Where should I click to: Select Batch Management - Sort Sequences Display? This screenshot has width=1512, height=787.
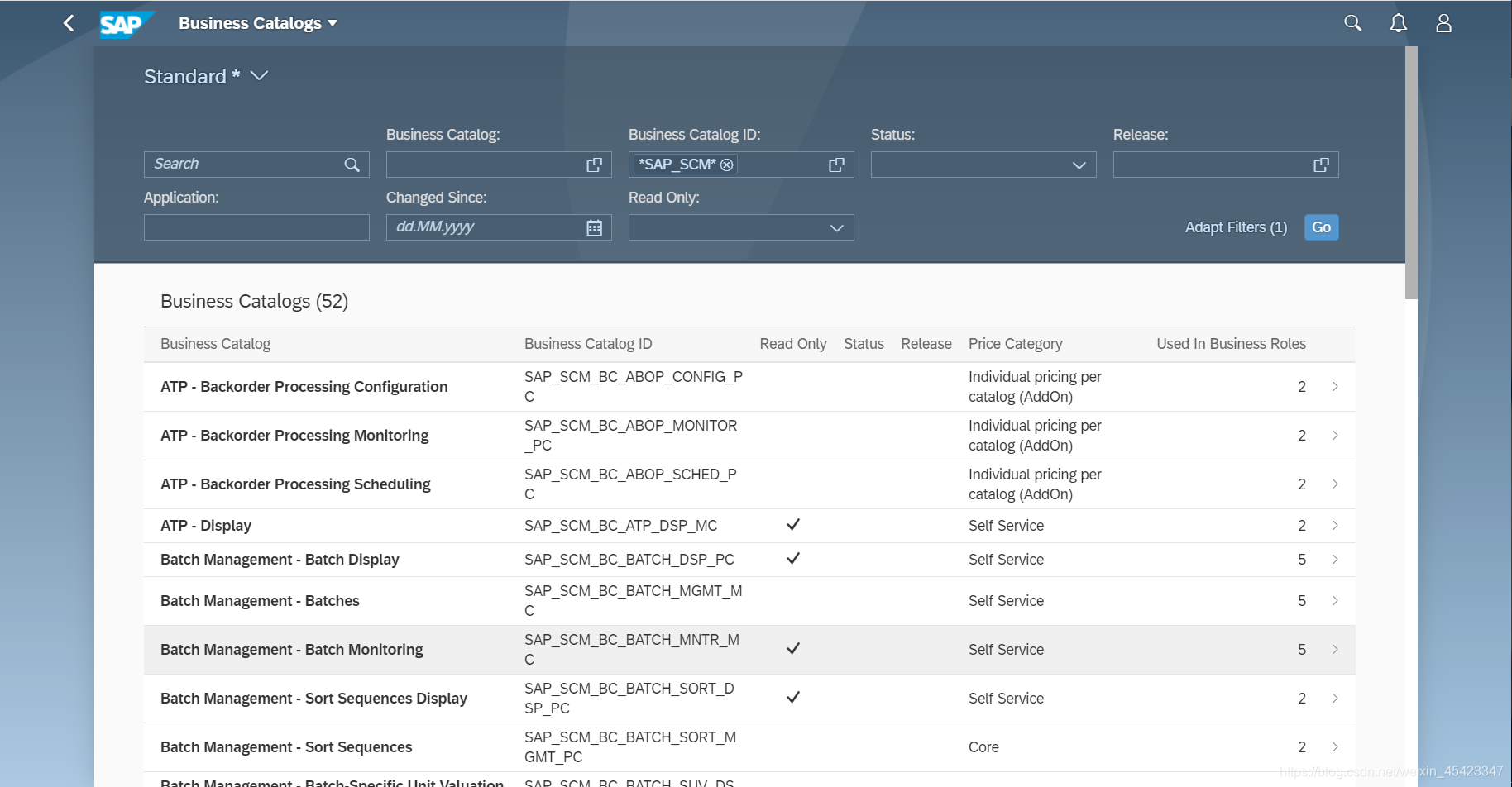tap(313, 699)
